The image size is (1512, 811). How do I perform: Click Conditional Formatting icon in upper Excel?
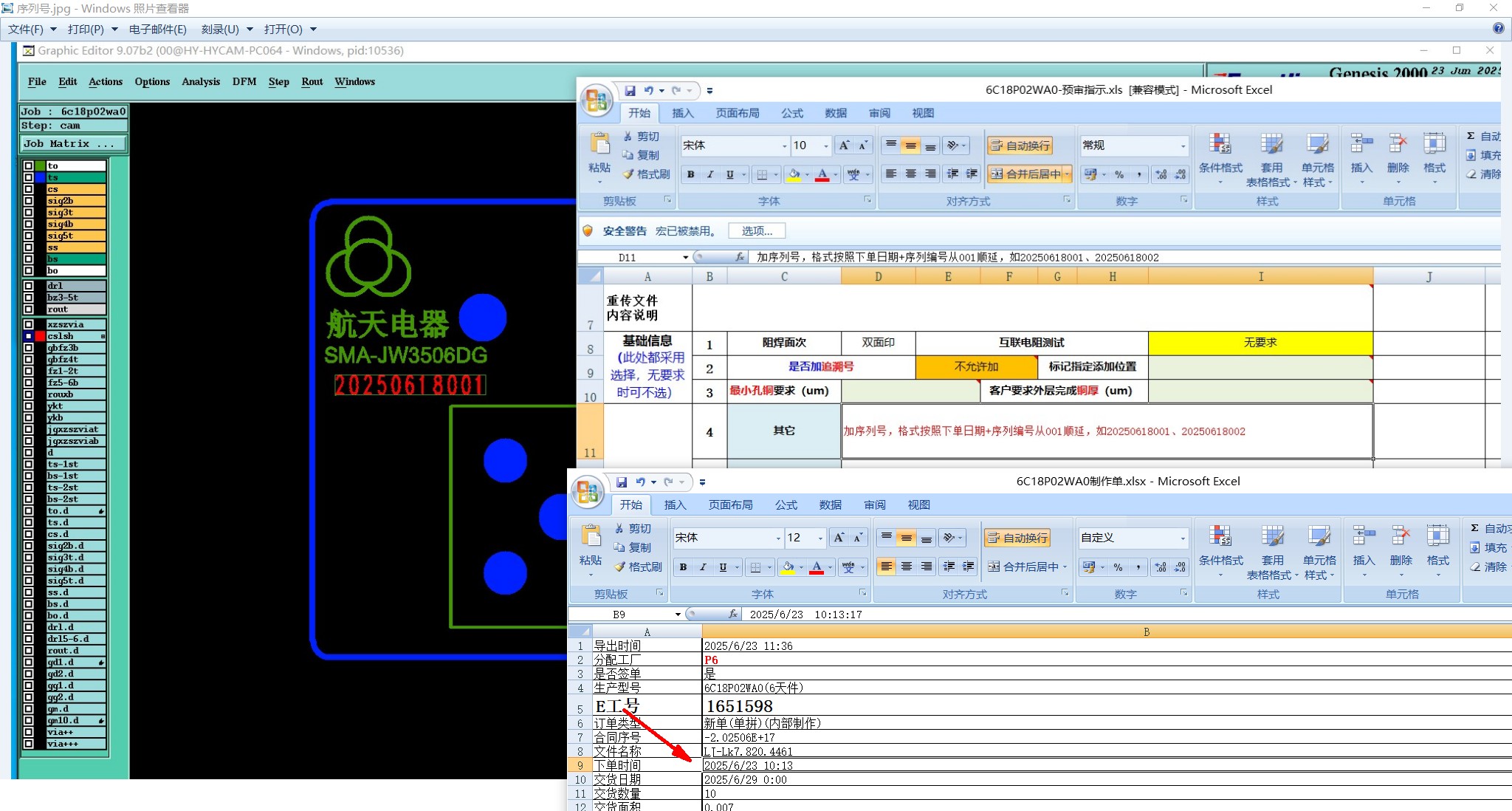[x=1220, y=145]
